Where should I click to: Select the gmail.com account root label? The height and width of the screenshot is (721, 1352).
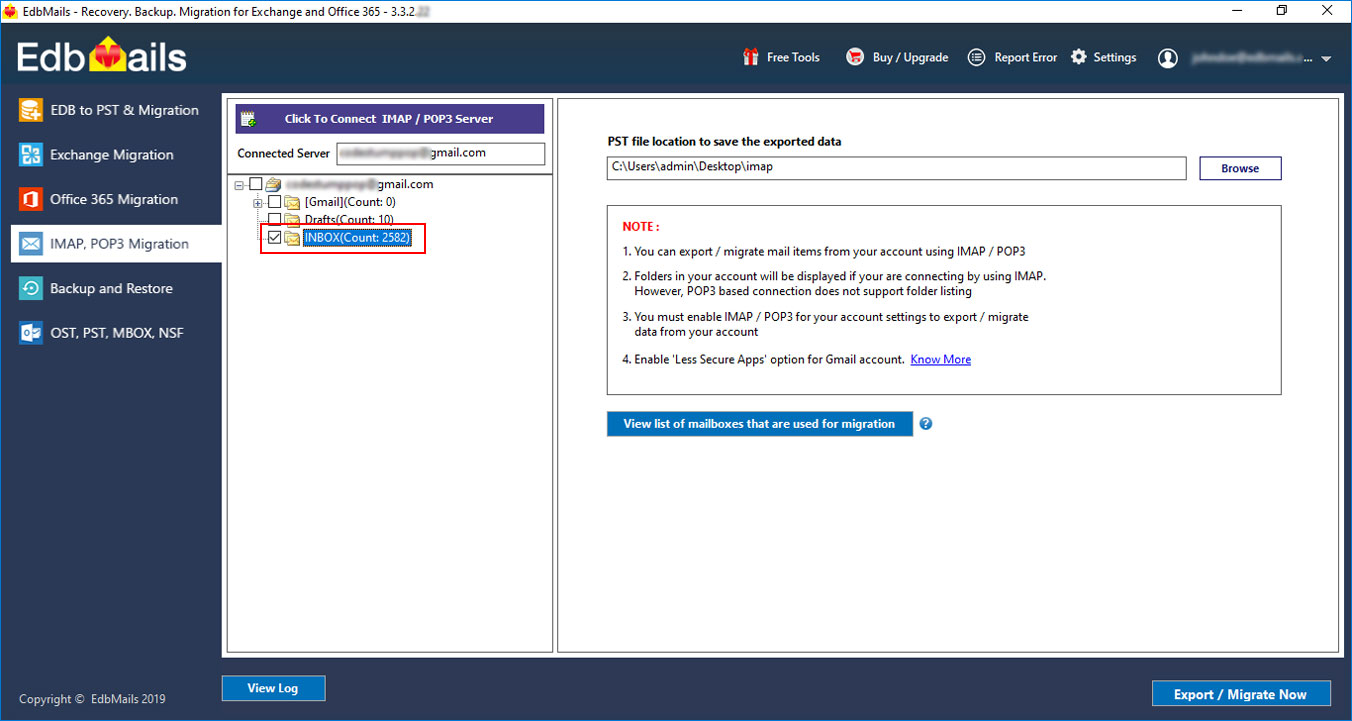pyautogui.click(x=359, y=184)
